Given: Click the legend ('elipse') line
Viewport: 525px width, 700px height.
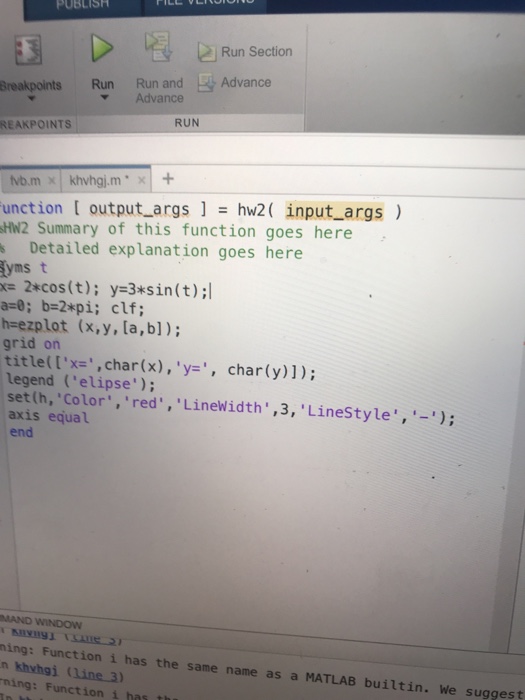Looking at the screenshot, I should click(80, 382).
